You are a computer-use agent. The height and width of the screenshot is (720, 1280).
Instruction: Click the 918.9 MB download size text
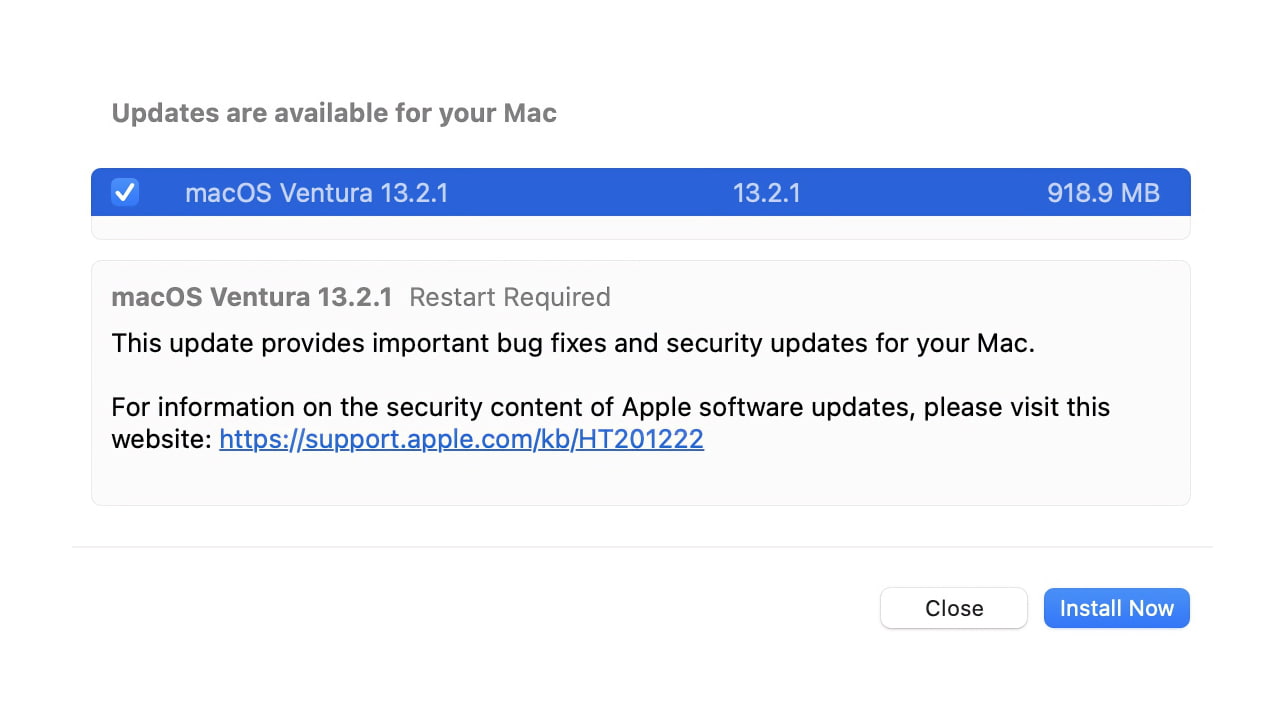[1103, 192]
